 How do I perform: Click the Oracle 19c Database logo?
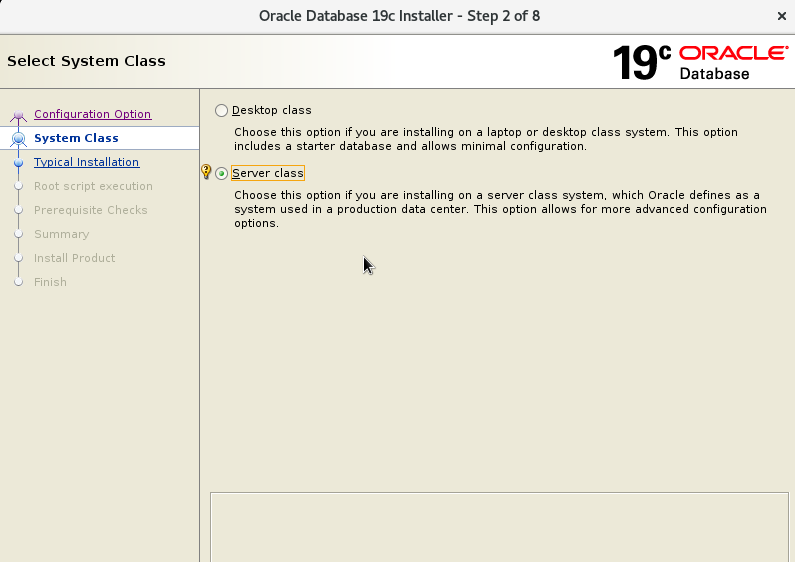coord(701,63)
